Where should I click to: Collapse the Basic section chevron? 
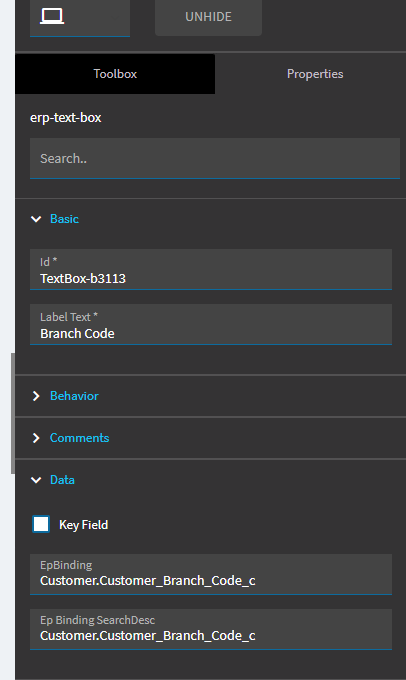pyautogui.click(x=36, y=219)
